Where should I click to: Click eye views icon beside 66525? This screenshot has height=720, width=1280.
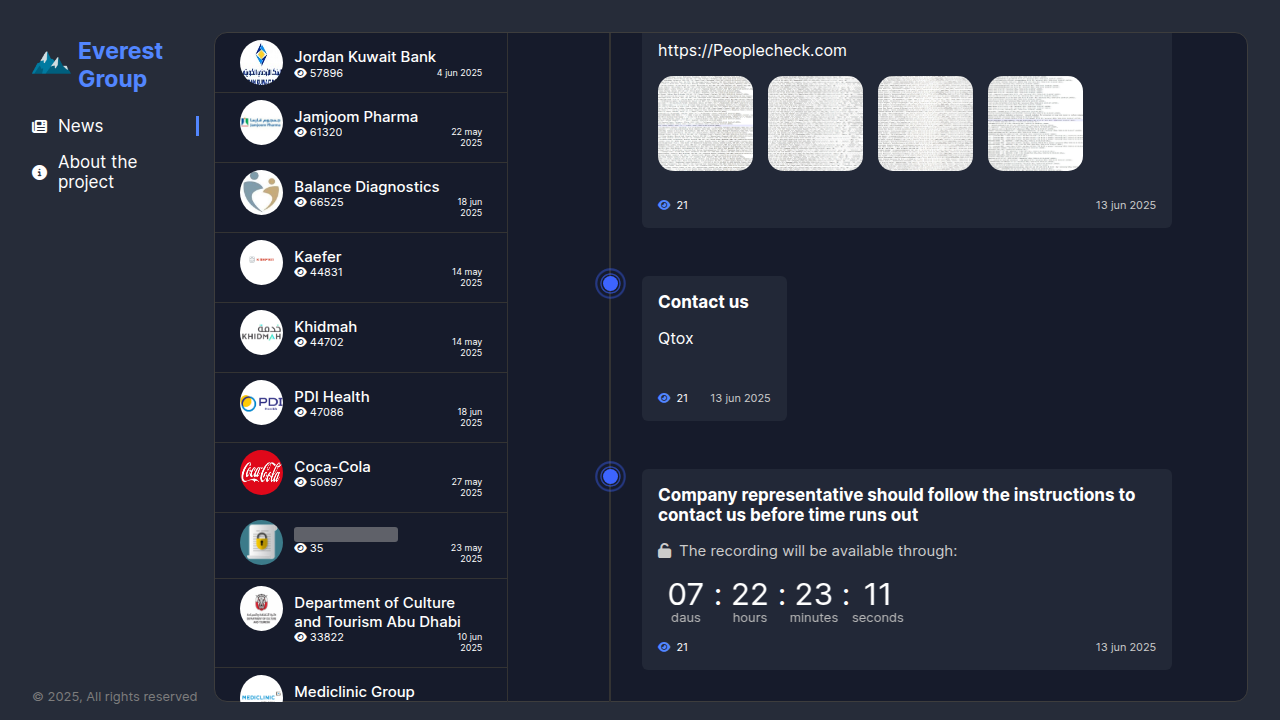pyautogui.click(x=300, y=202)
